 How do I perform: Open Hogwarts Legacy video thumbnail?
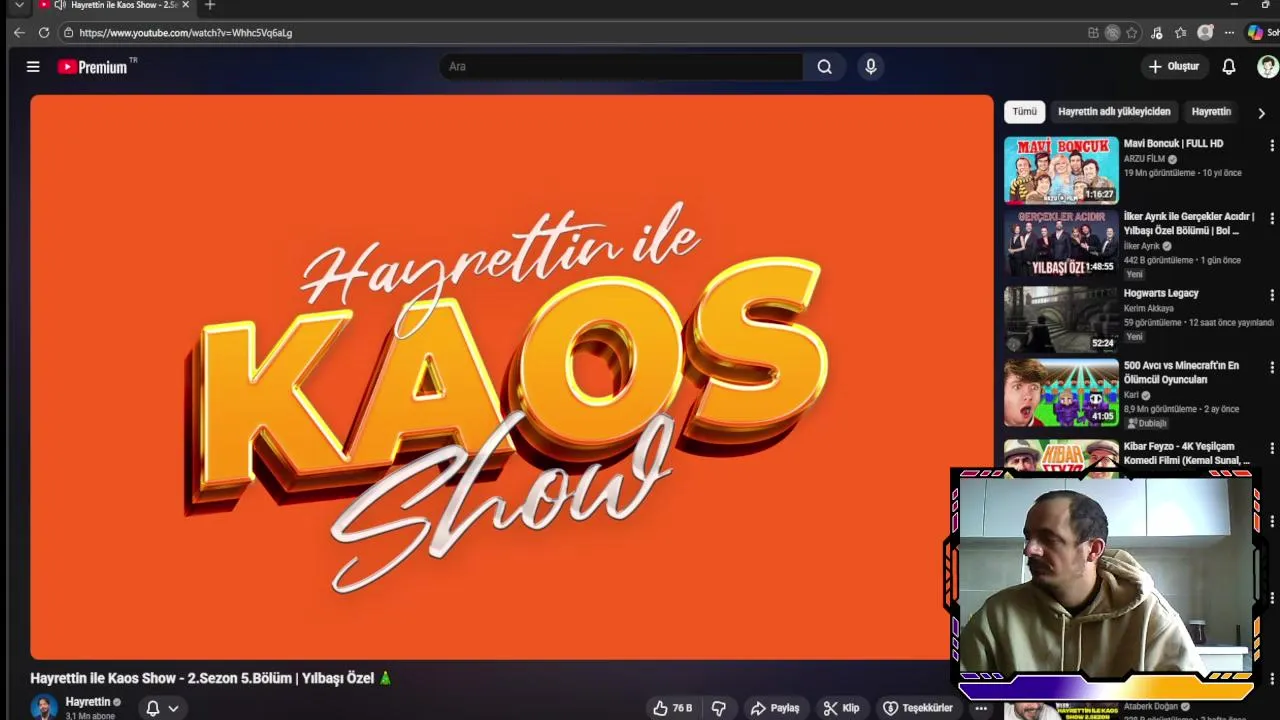pos(1061,320)
